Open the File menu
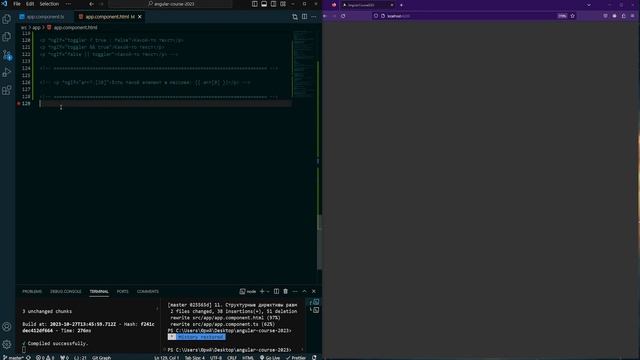 (17, 4)
